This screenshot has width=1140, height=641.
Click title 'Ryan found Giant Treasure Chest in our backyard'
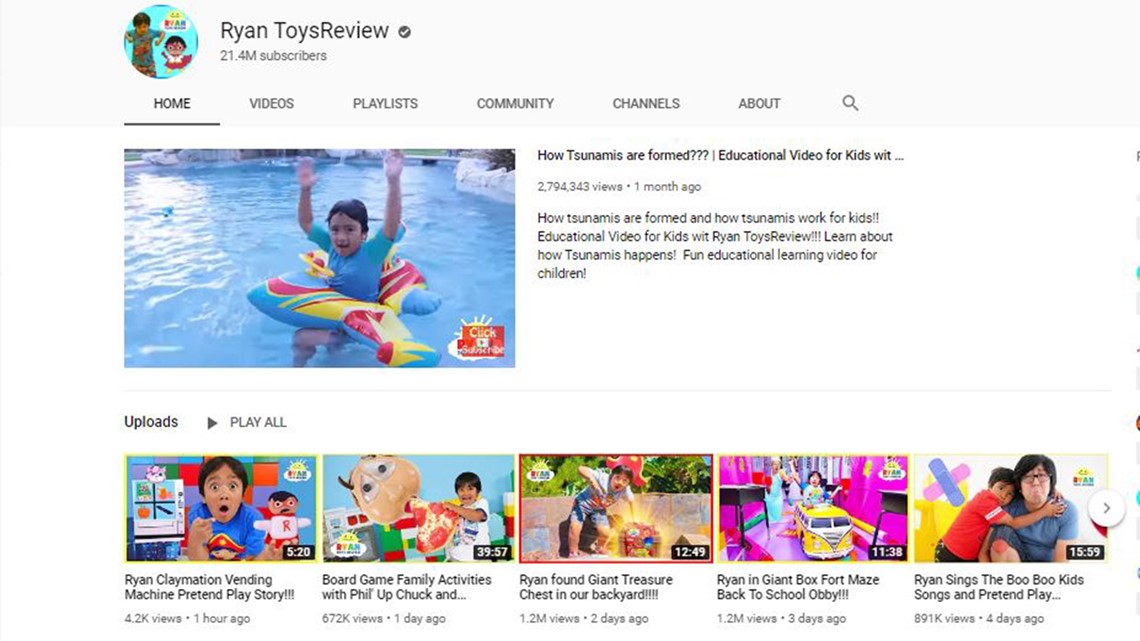pos(595,587)
